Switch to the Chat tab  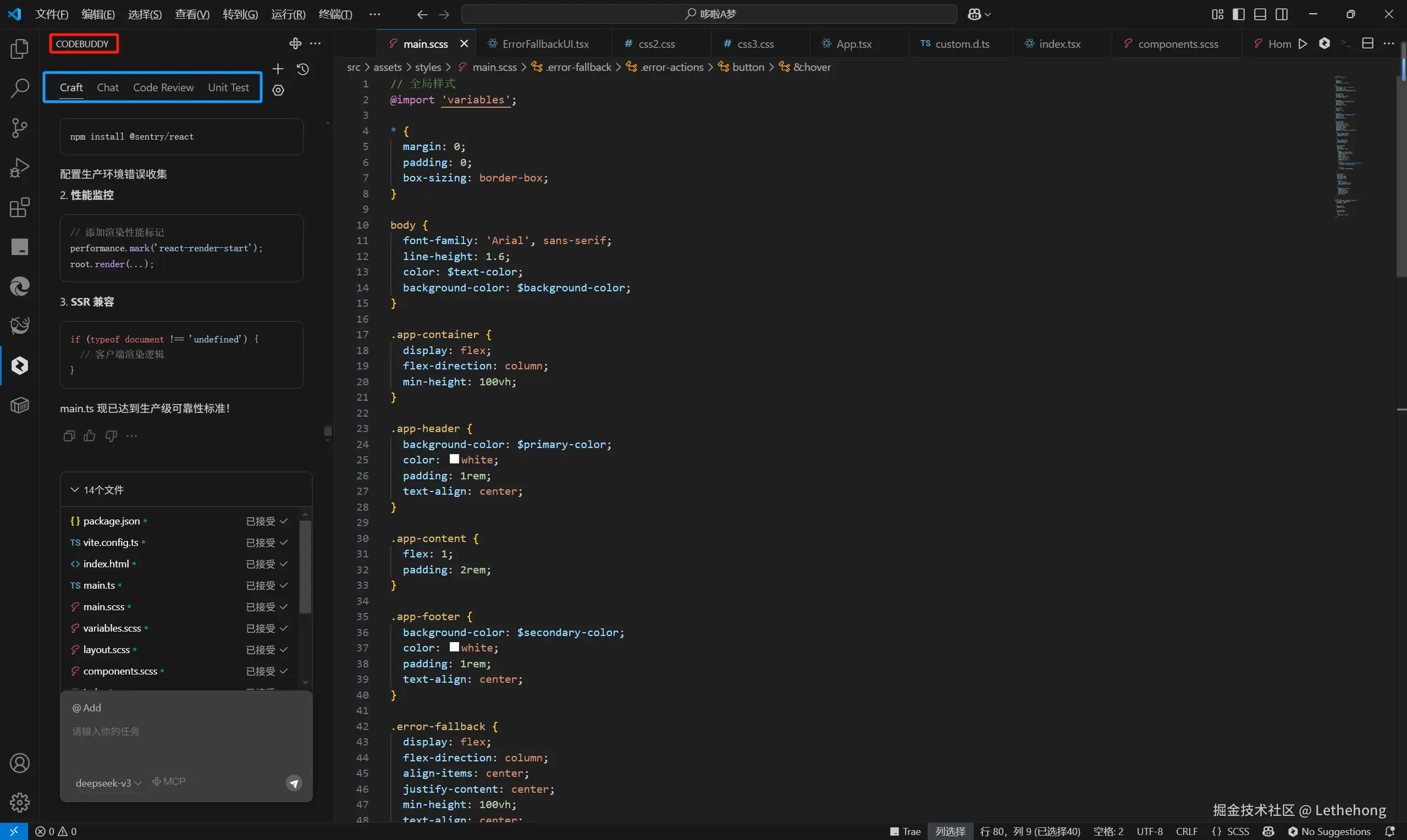[108, 87]
